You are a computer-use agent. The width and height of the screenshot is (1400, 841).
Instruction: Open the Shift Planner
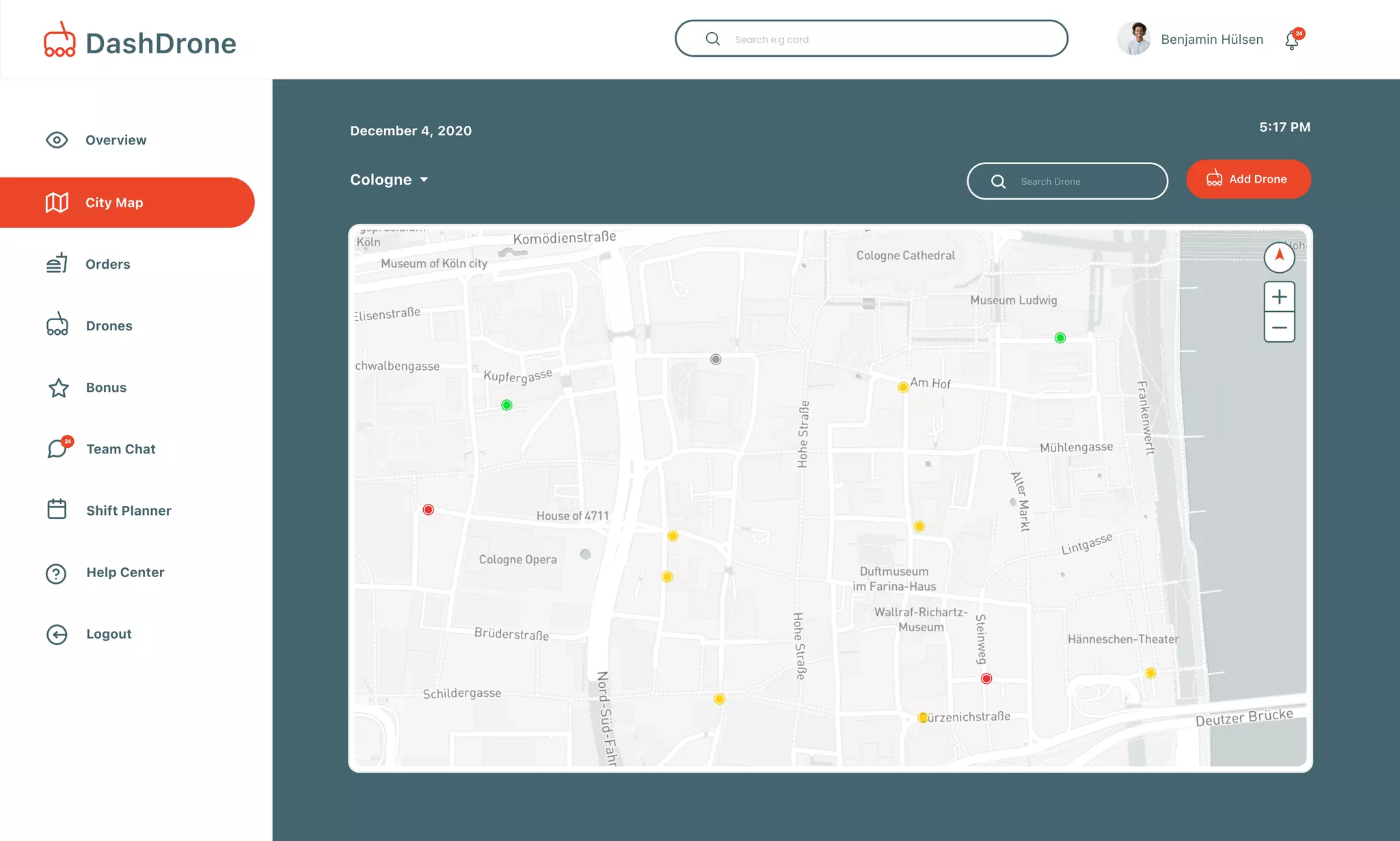(x=129, y=511)
